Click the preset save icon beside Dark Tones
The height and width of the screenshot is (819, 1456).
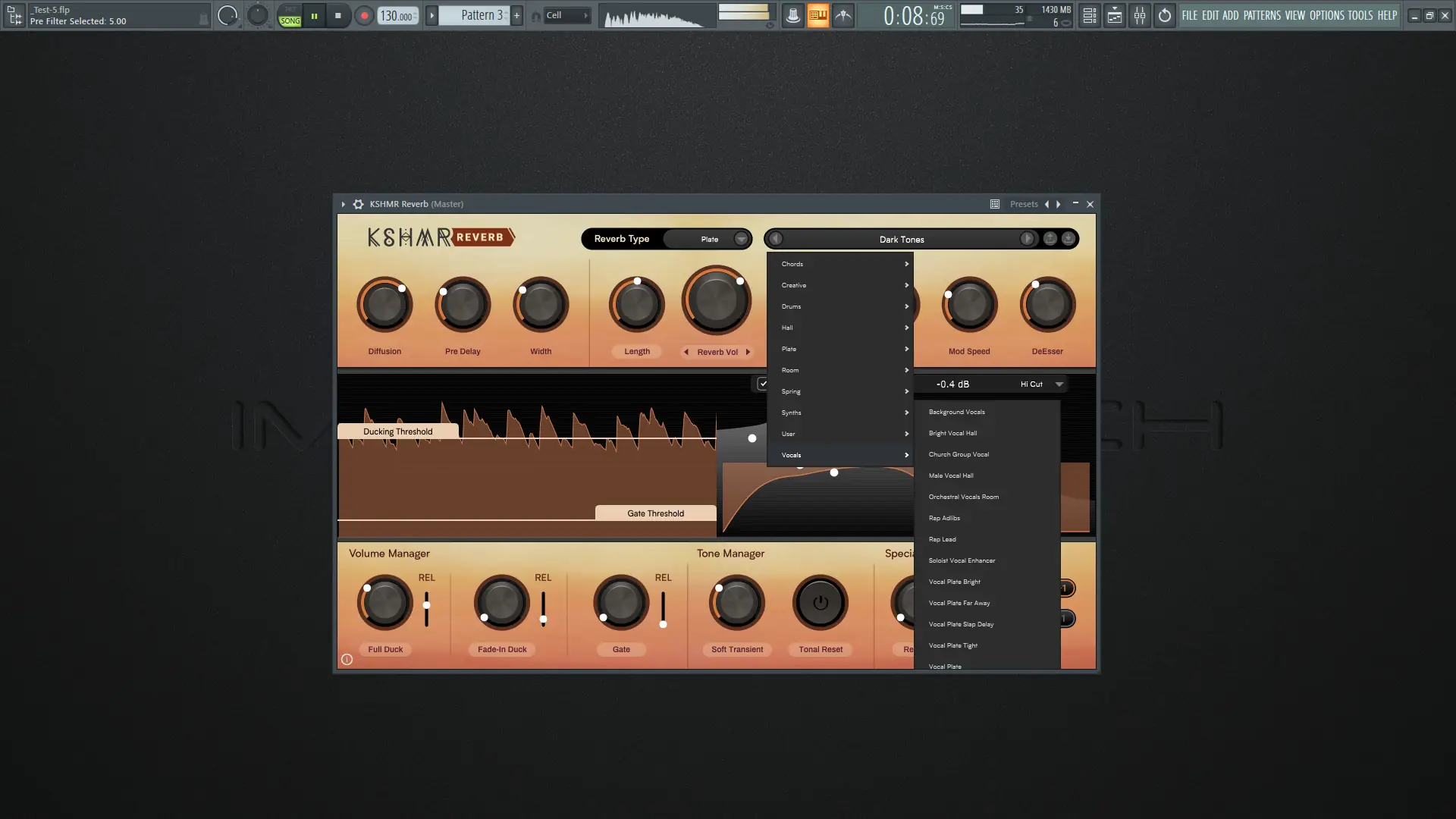(x=1068, y=239)
